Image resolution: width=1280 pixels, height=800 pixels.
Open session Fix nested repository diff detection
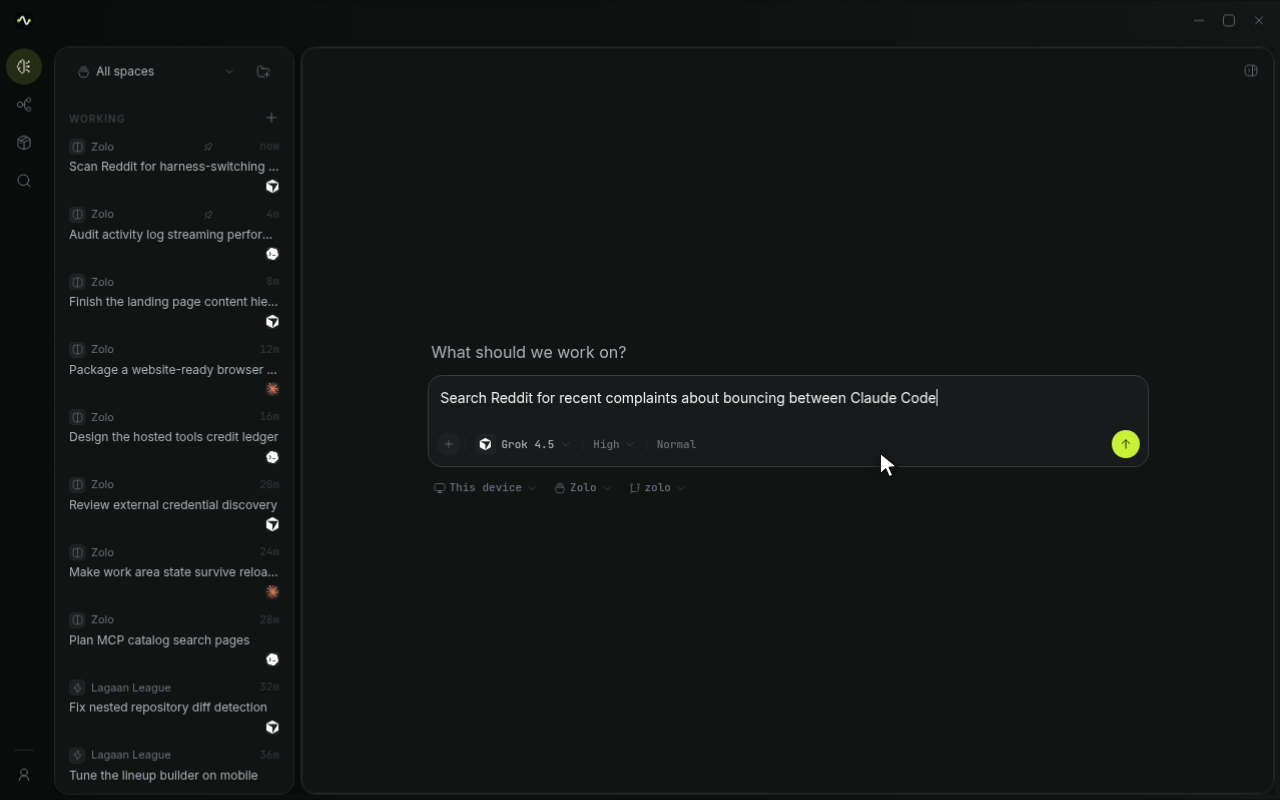(174, 706)
